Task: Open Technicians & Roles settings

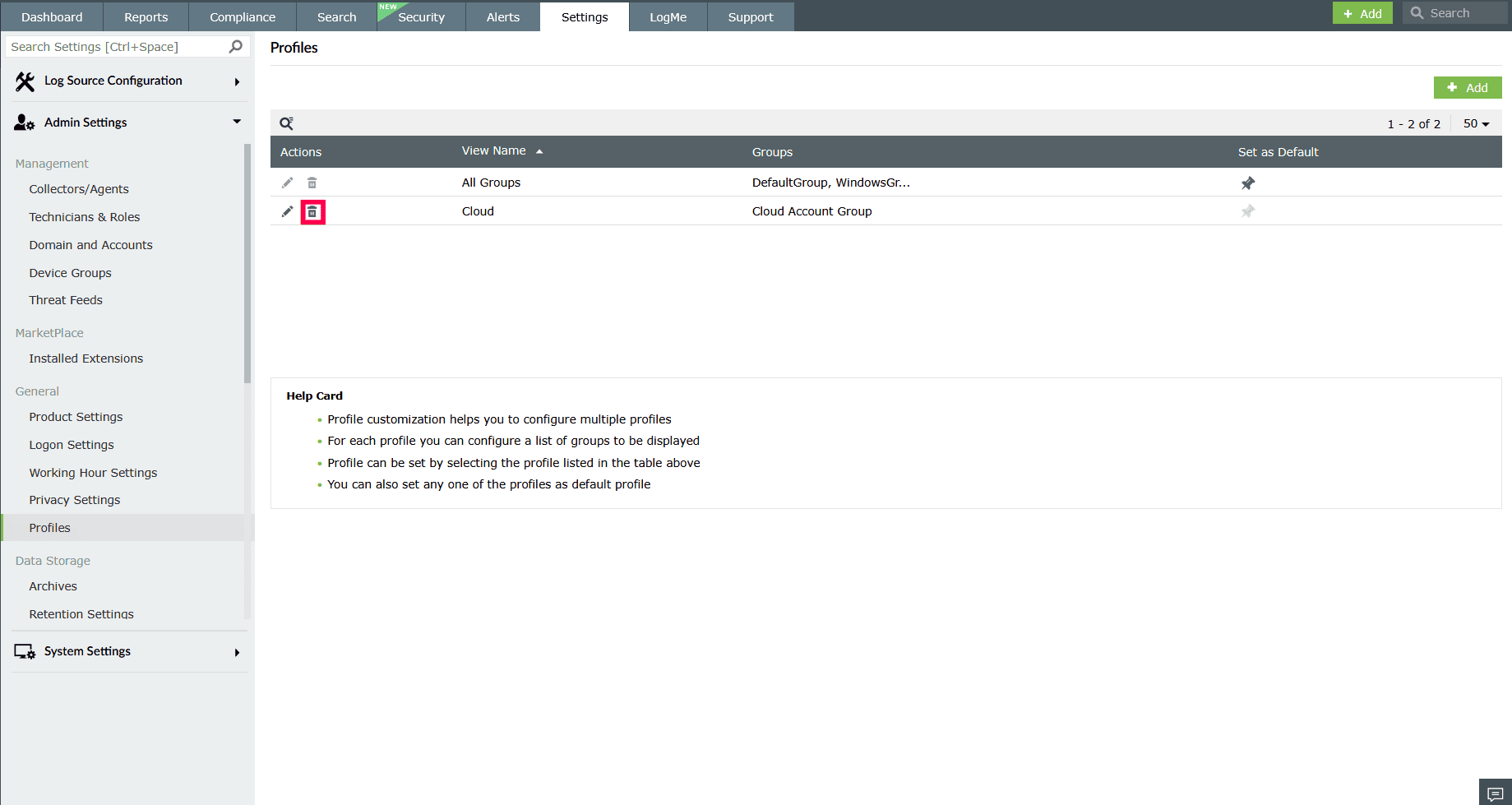Action: click(x=85, y=217)
